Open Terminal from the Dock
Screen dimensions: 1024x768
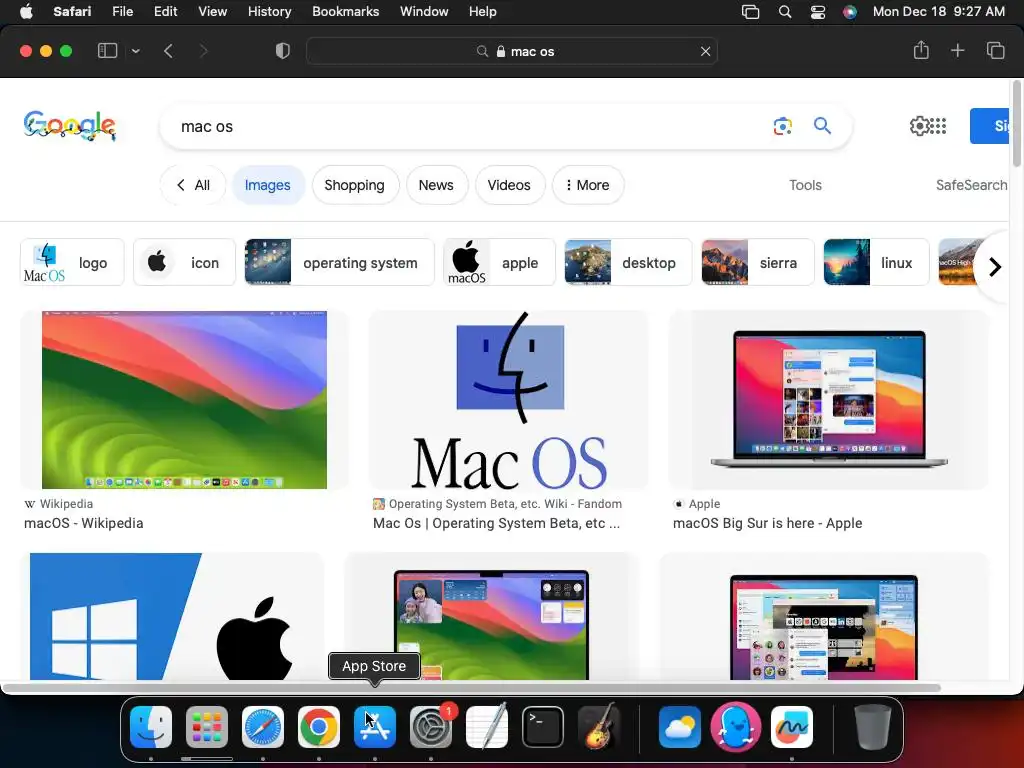(543, 727)
